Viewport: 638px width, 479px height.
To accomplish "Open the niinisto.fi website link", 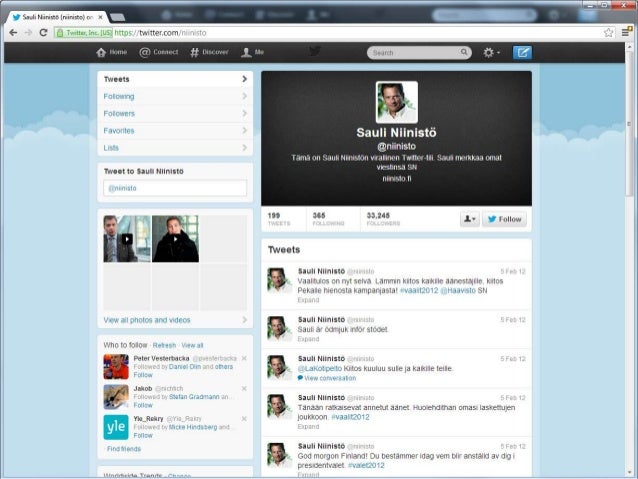I will click(x=397, y=178).
